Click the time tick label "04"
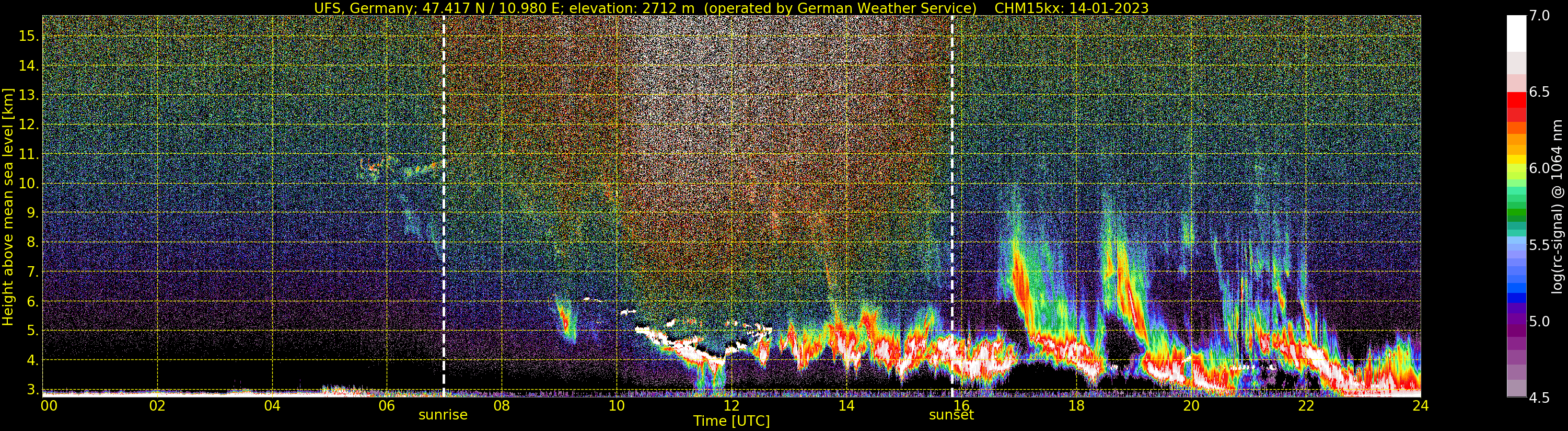Screen dimensions: 1568x431 pos(272,406)
